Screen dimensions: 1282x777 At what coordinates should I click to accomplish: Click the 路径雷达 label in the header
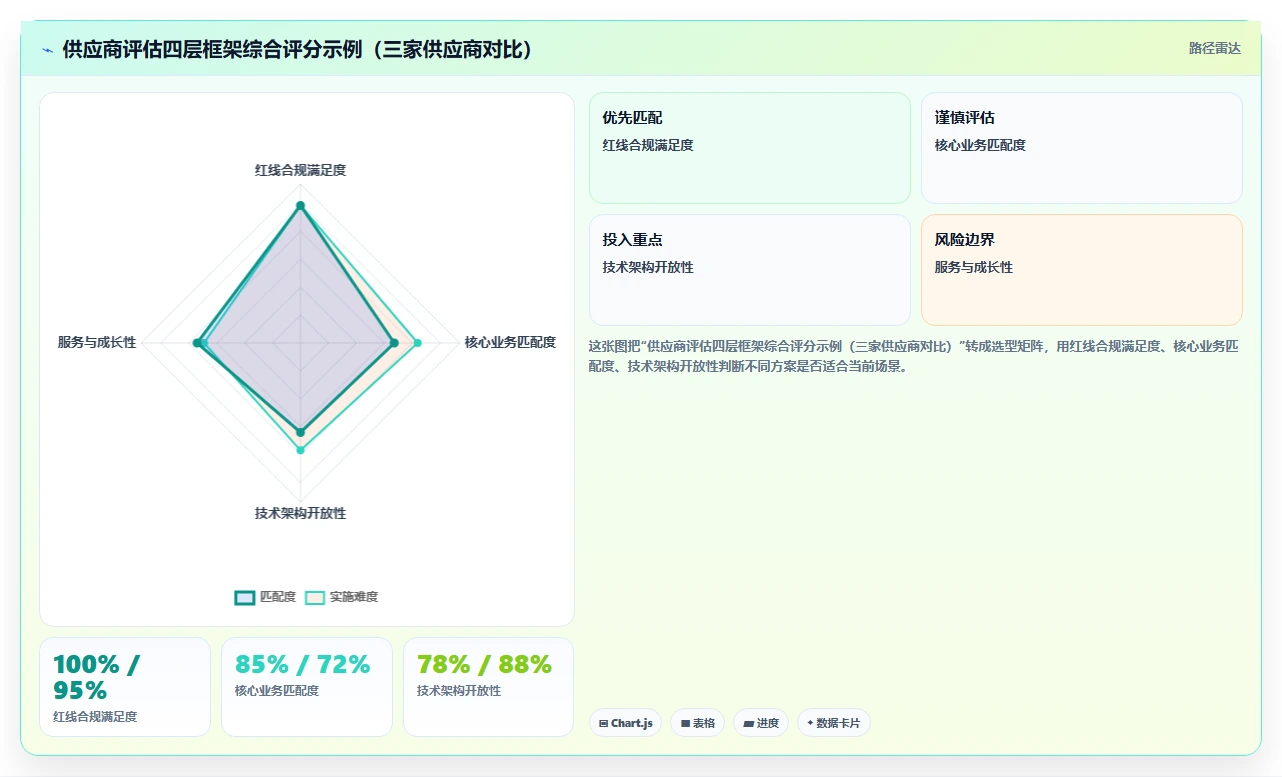coord(1214,48)
